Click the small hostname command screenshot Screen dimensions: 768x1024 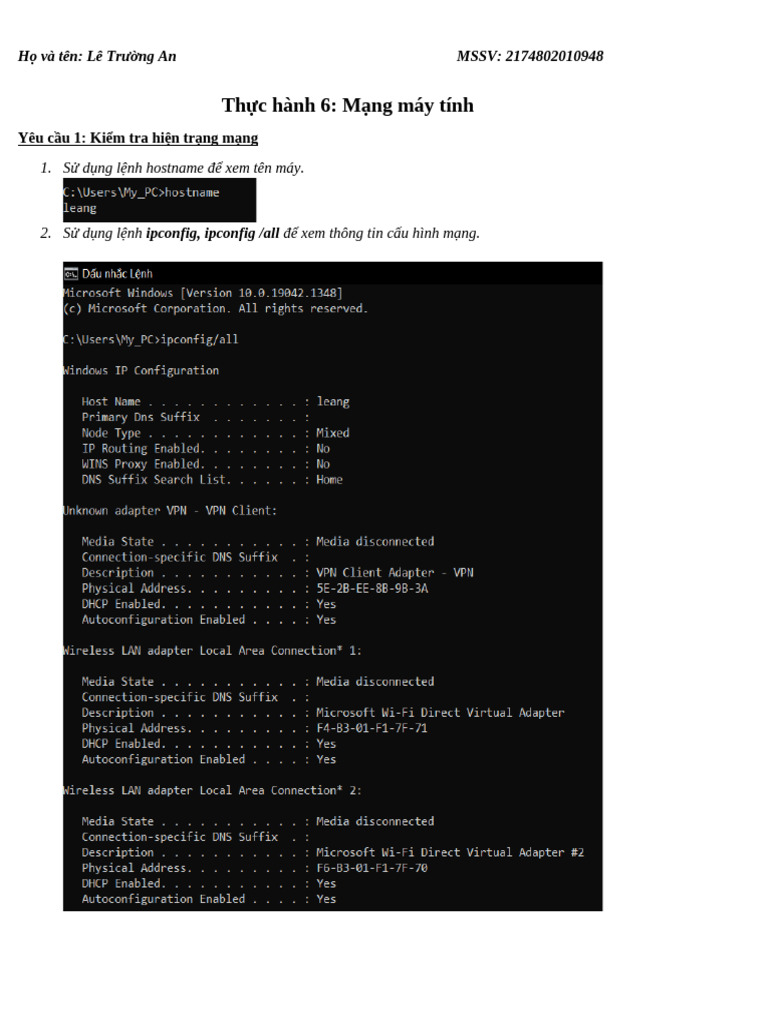click(159, 200)
